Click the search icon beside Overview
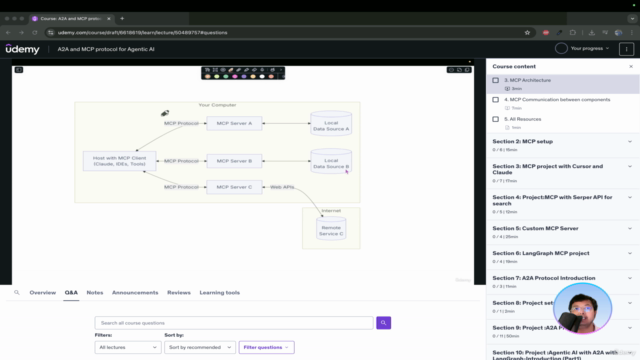This screenshot has width=640, height=360. [17, 293]
